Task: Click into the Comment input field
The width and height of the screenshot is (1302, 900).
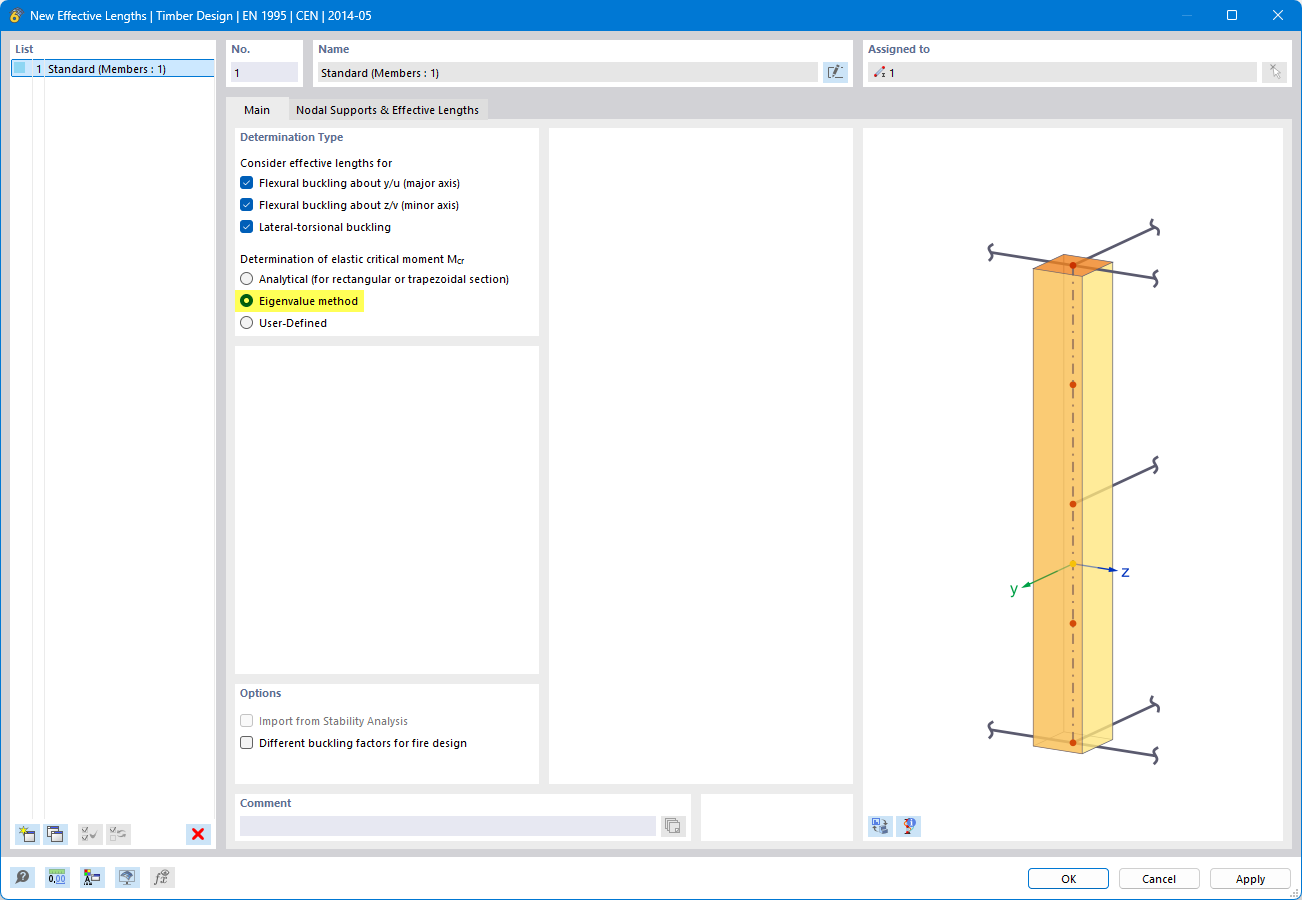Action: [x=448, y=826]
